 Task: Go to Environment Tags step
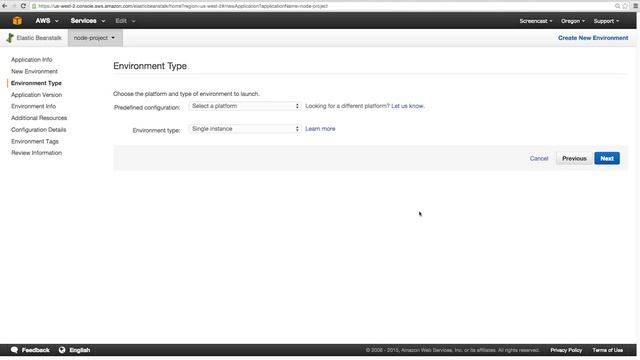35,141
